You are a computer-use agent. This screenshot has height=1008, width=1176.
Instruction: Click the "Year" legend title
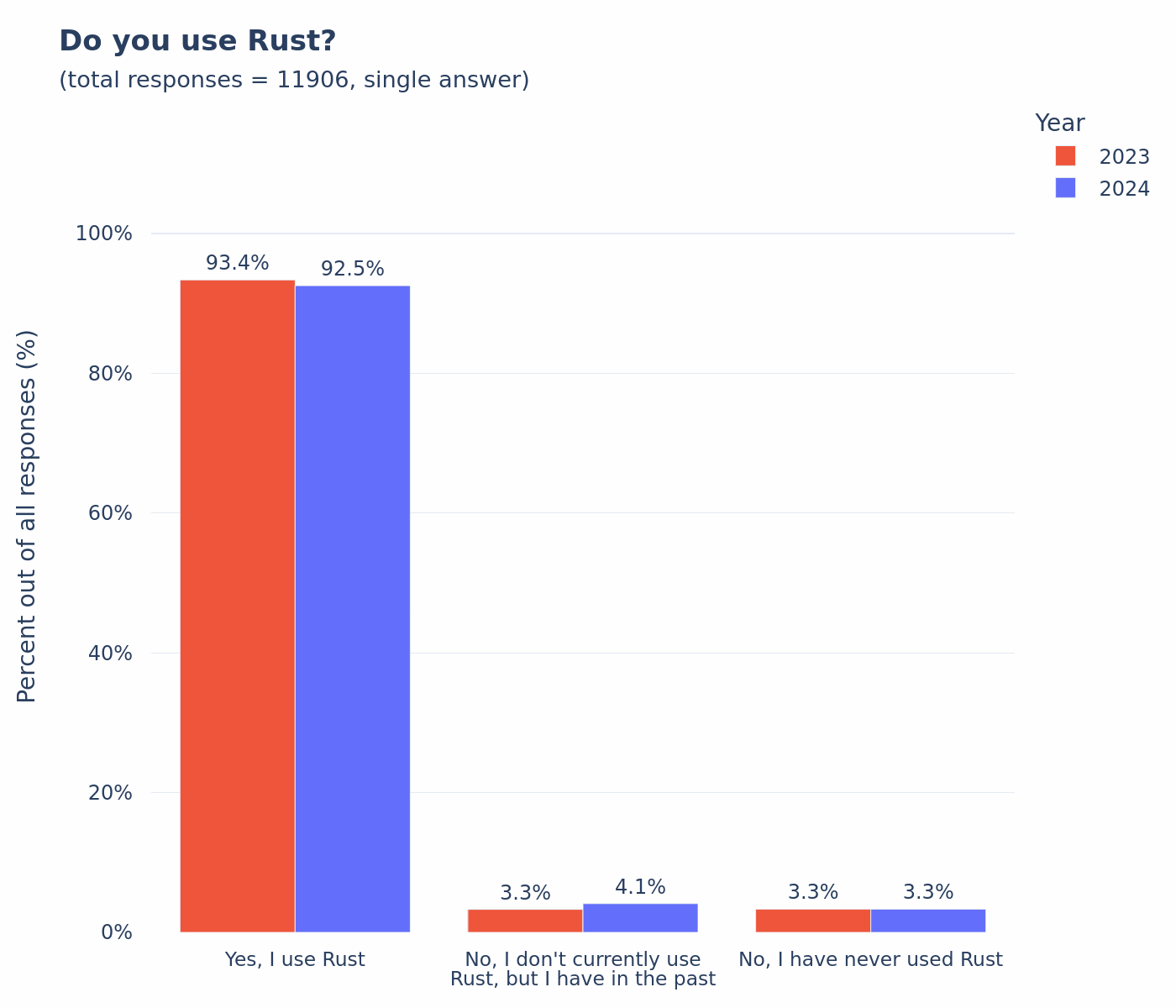point(1059,123)
